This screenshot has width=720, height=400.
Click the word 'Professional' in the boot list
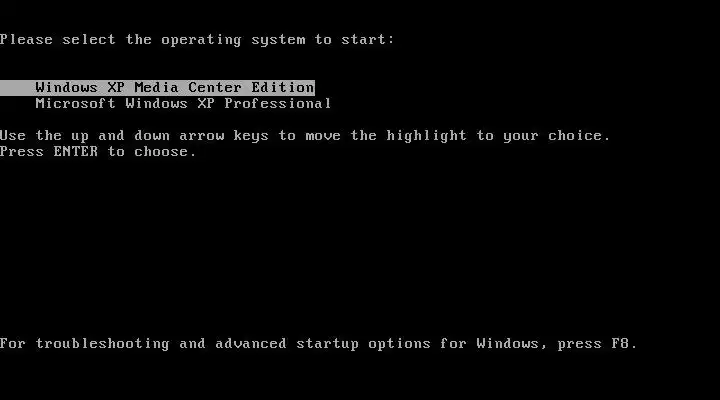pos(278,103)
